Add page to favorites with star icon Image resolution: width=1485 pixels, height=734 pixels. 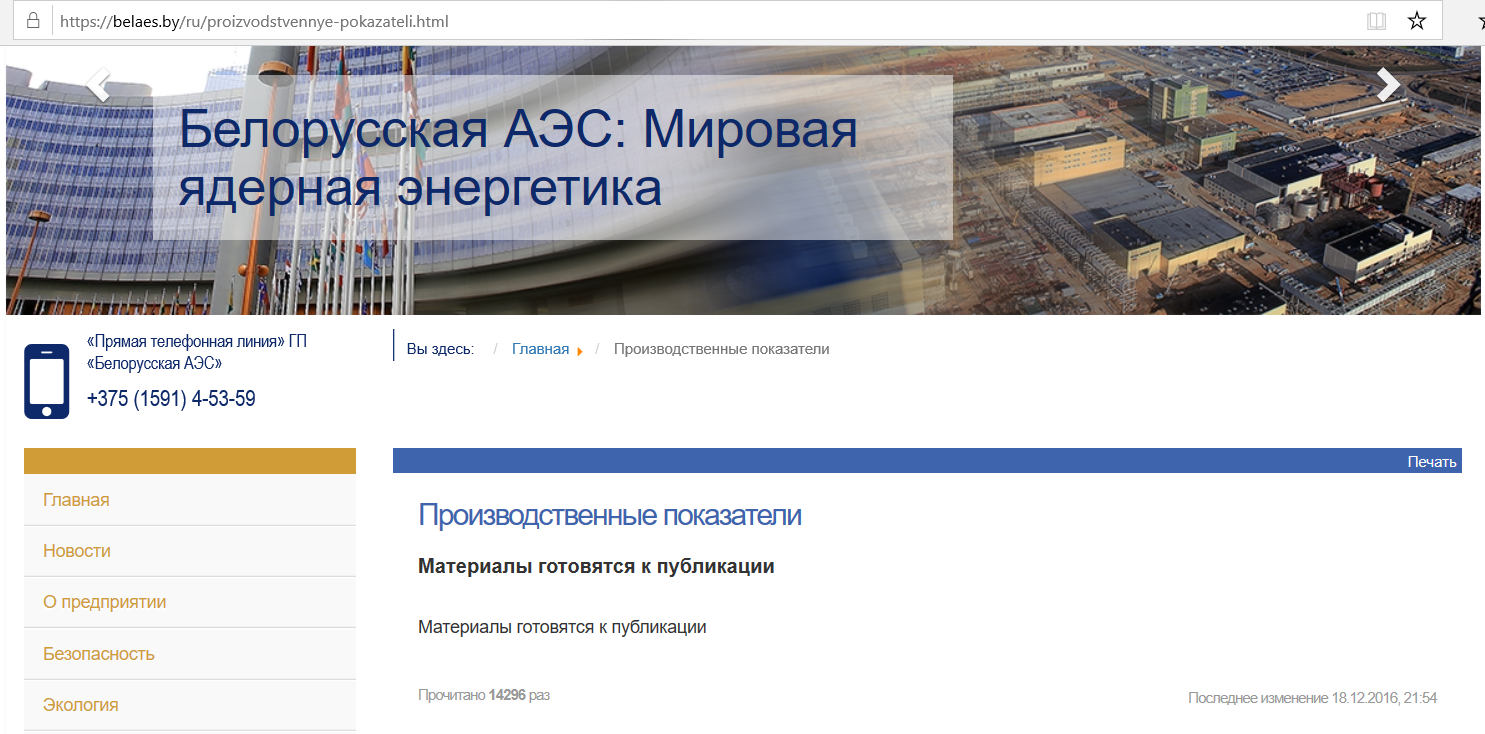click(x=1417, y=21)
